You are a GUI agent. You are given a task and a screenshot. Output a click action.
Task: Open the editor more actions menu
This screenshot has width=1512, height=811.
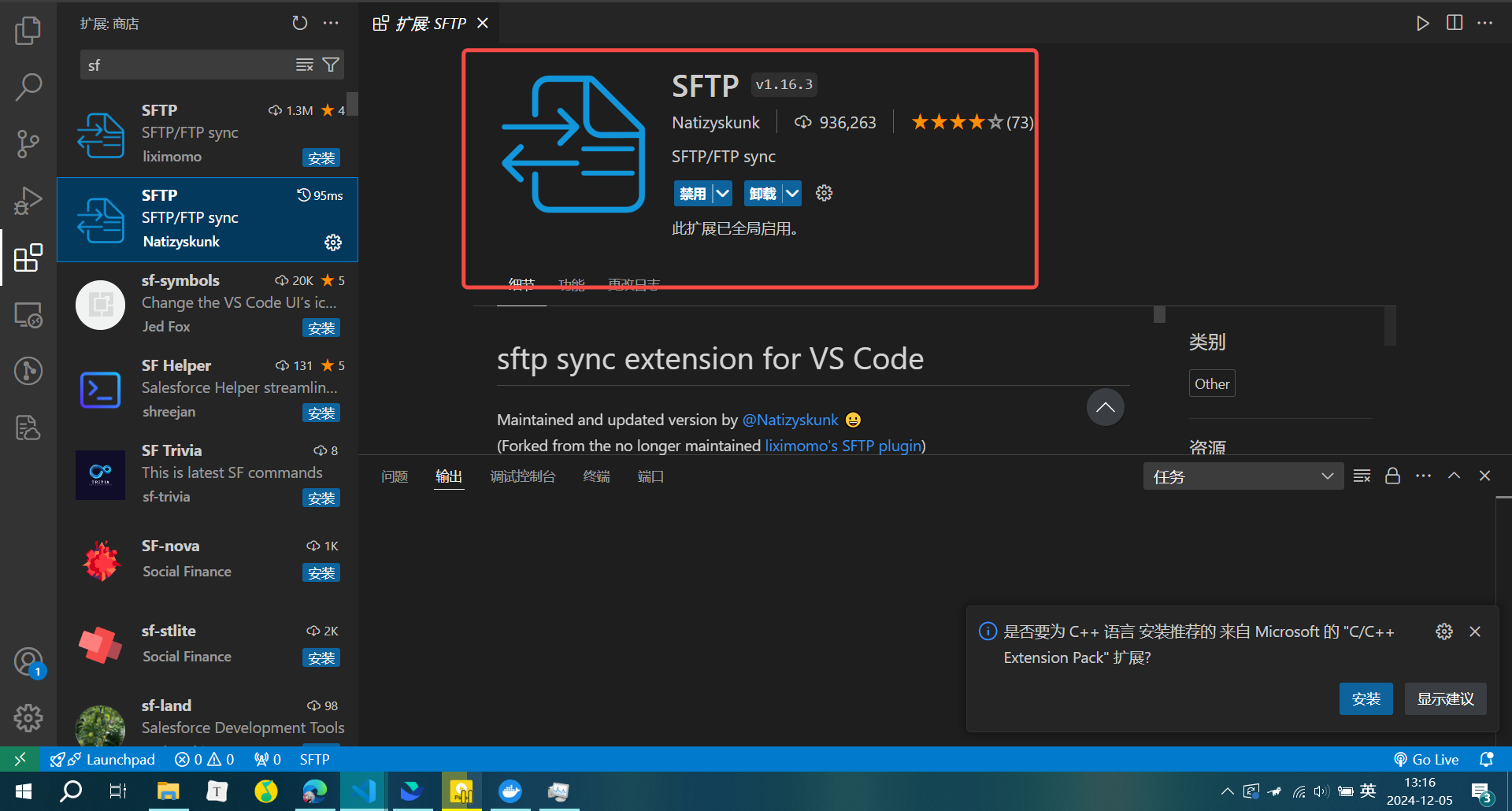(1485, 23)
